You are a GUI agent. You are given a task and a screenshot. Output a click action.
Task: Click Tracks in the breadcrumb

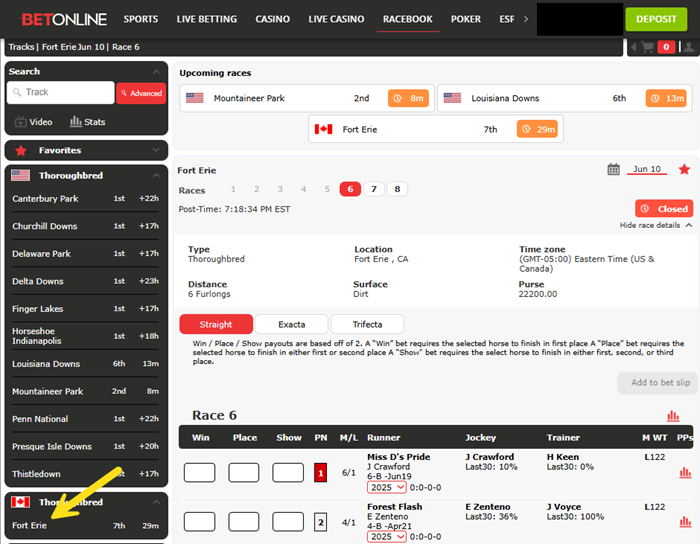click(21, 47)
